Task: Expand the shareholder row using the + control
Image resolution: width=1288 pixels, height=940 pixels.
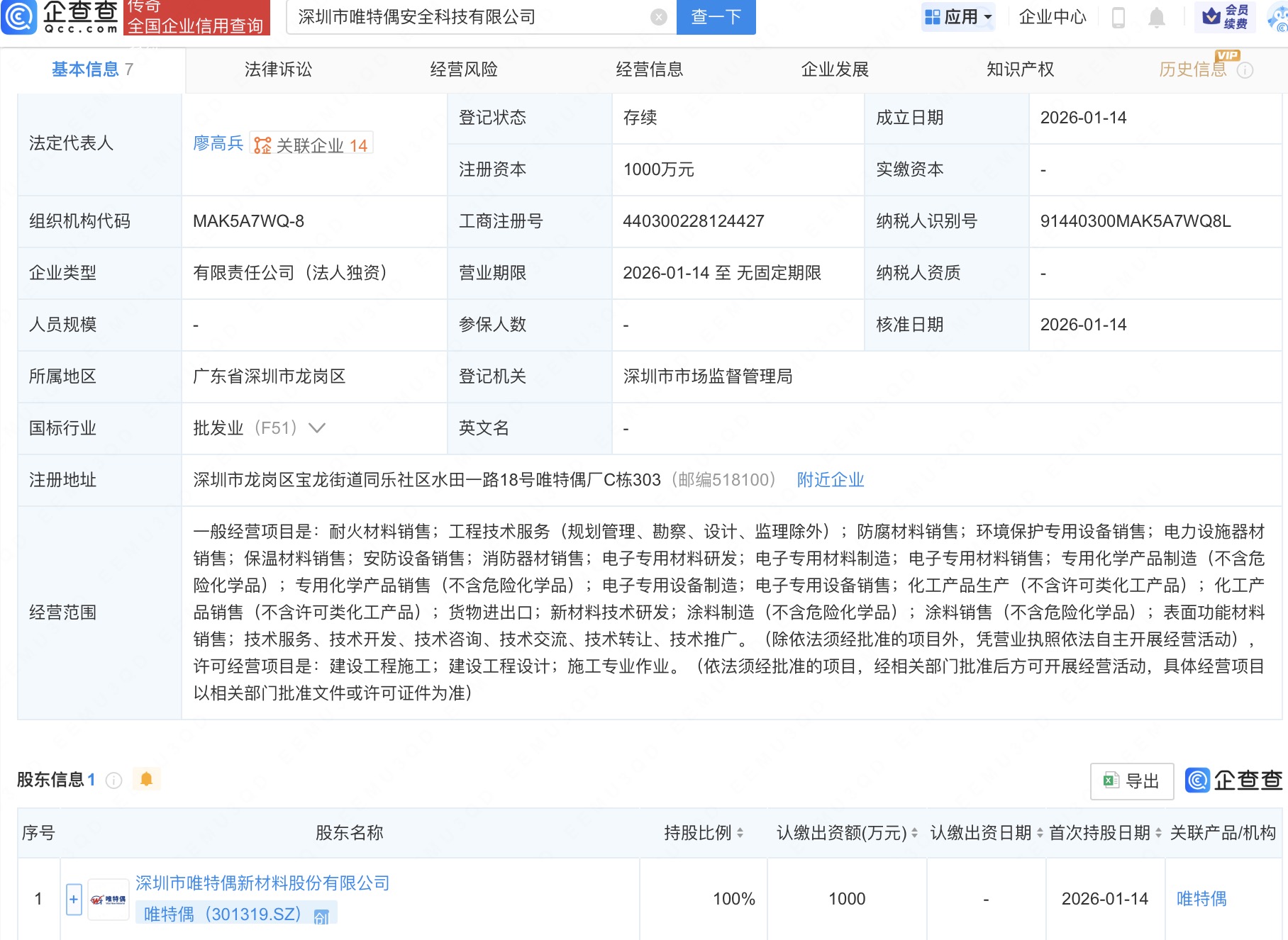Action: [x=73, y=899]
